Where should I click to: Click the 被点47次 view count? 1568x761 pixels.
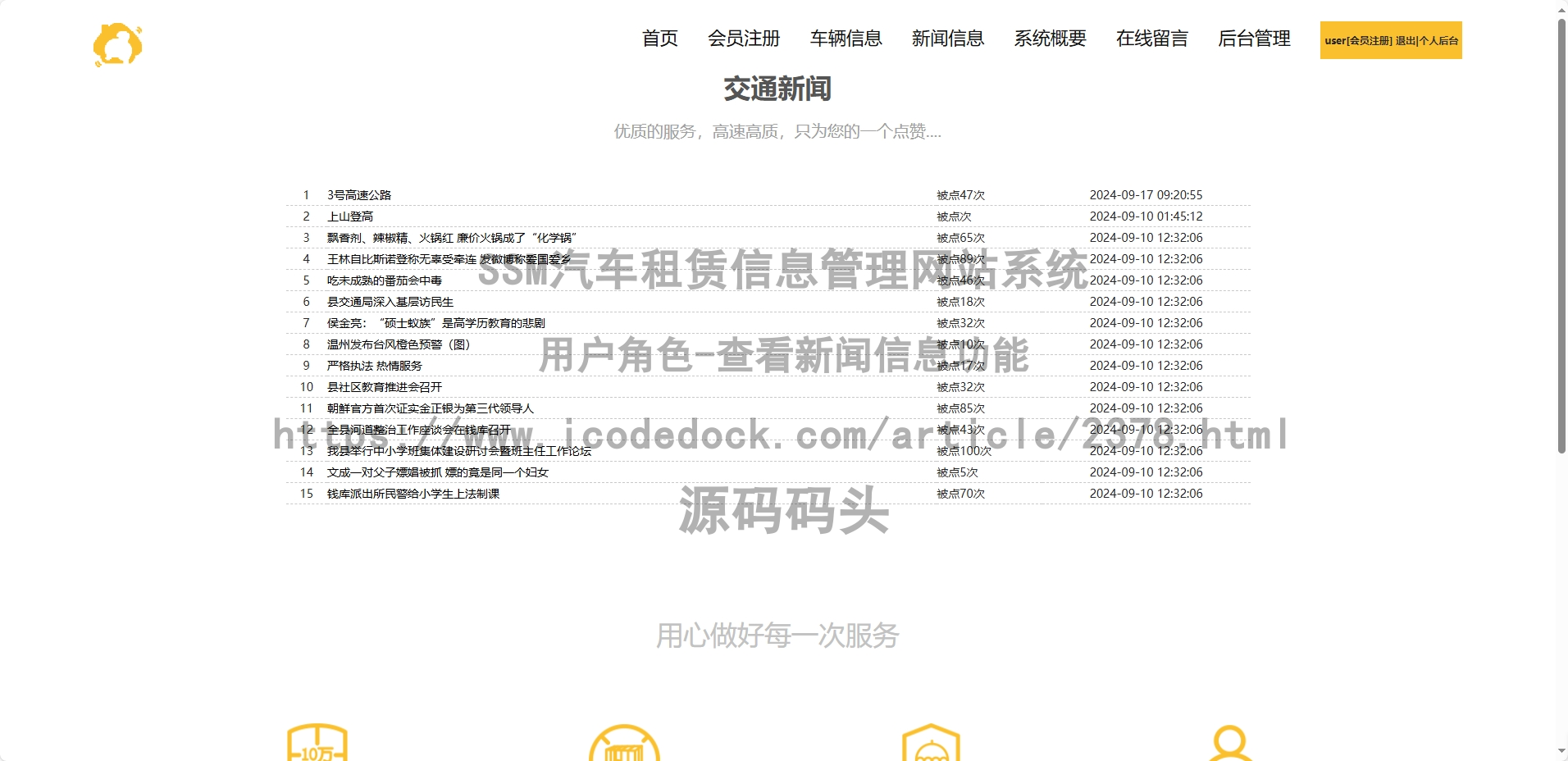tap(961, 195)
